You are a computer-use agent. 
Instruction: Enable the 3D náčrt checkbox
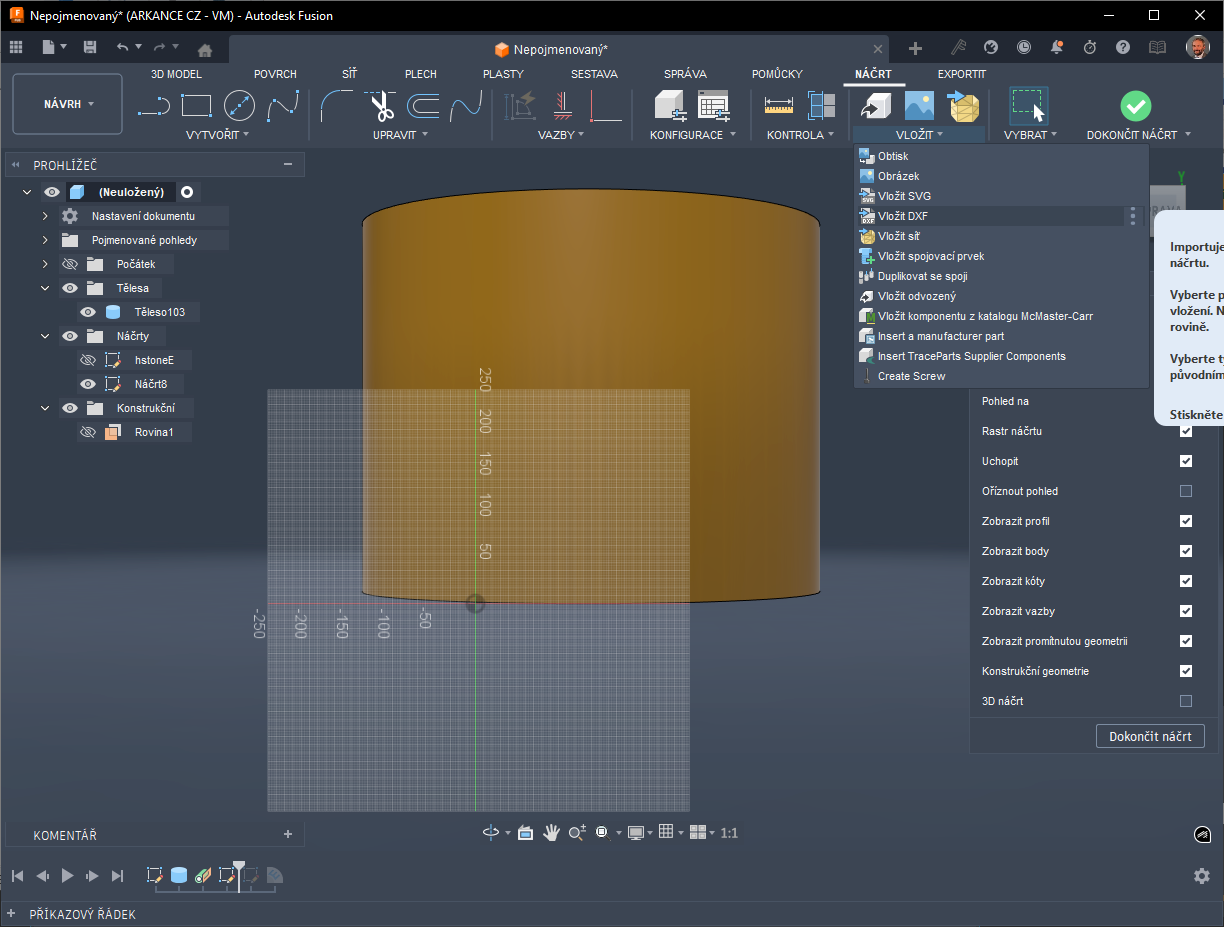click(1186, 701)
